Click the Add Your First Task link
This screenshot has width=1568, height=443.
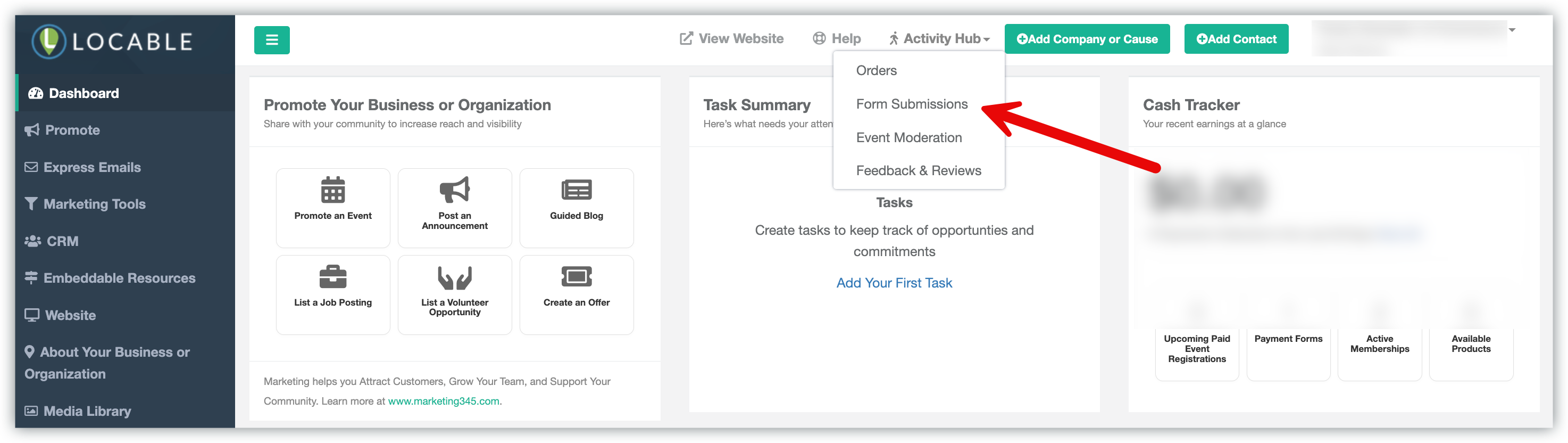coord(894,283)
